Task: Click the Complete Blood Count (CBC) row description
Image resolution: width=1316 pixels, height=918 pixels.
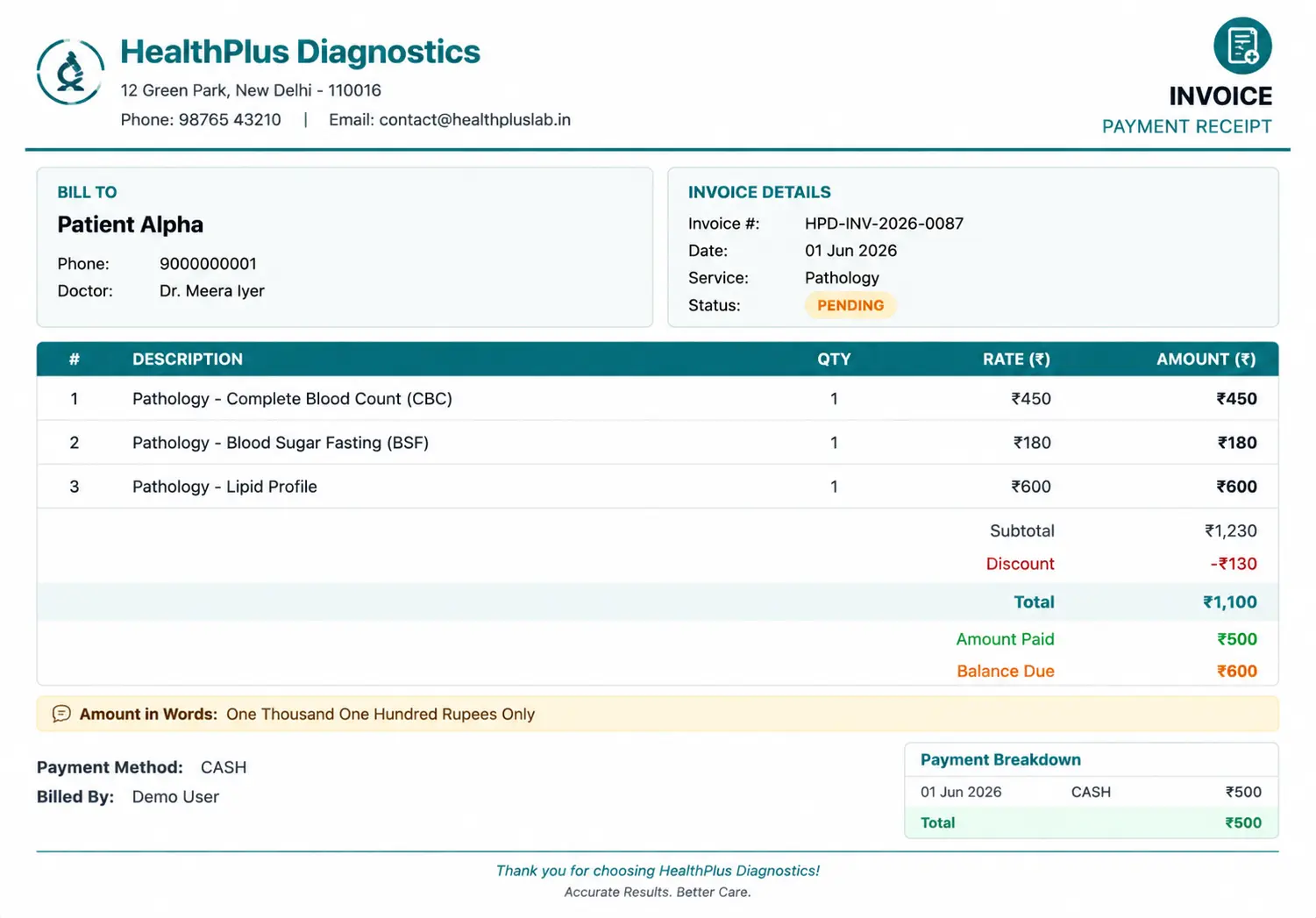Action: 292,399
